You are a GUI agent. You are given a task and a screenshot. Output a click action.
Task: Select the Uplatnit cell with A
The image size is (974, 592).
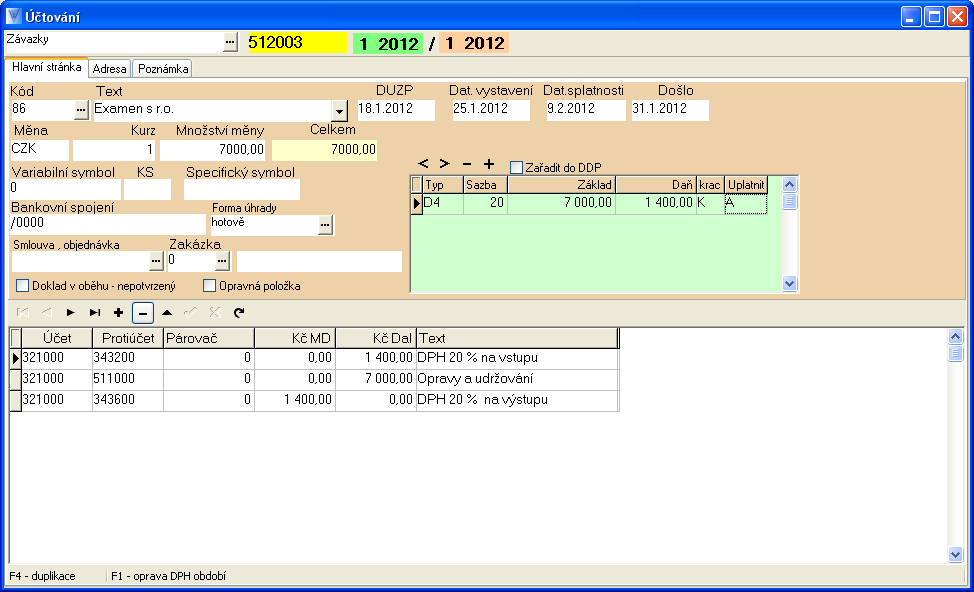(745, 203)
